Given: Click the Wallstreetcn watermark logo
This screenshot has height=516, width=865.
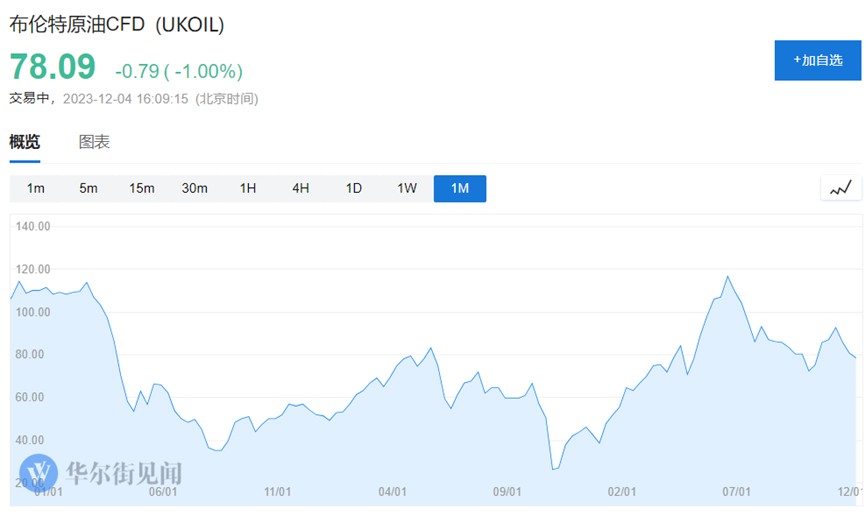Looking at the screenshot, I should click(x=41, y=470).
